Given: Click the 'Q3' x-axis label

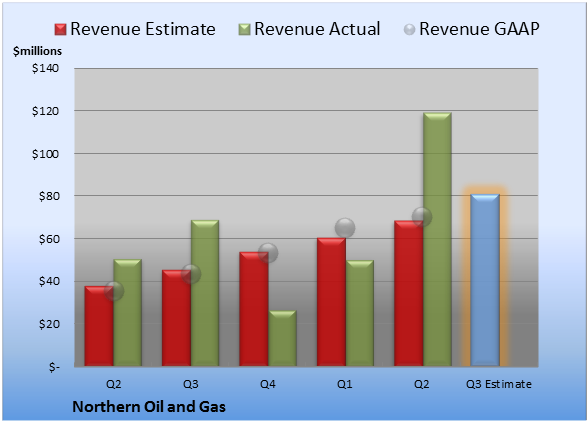Looking at the screenshot, I should pos(191,384).
